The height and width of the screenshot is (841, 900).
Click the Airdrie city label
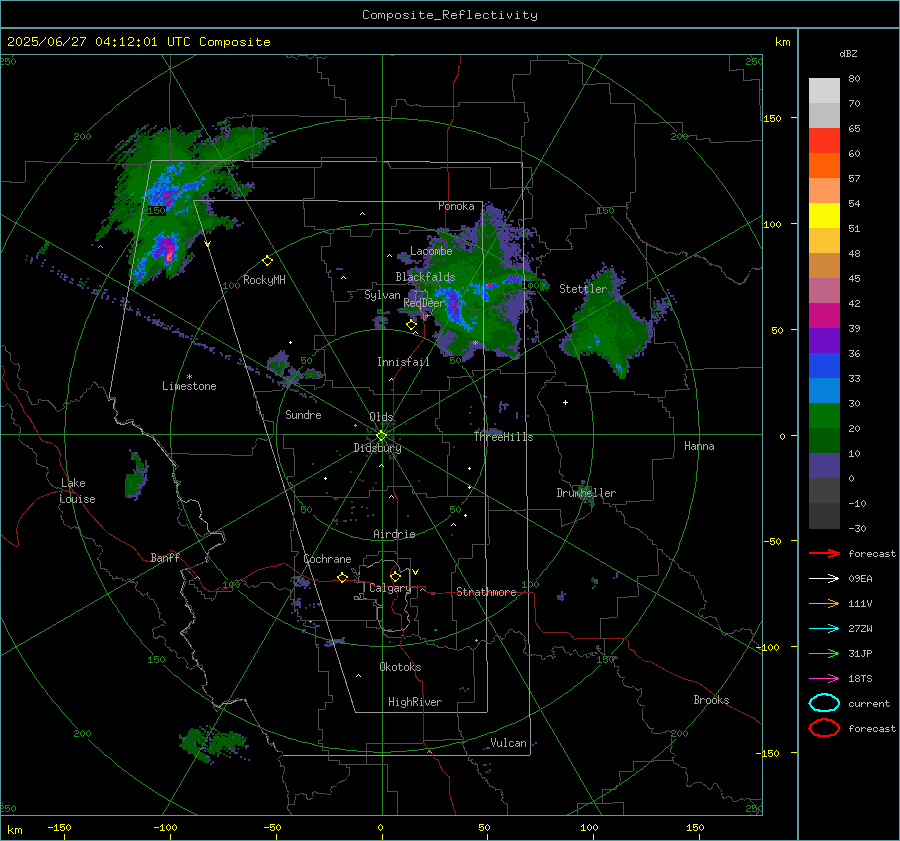394,534
